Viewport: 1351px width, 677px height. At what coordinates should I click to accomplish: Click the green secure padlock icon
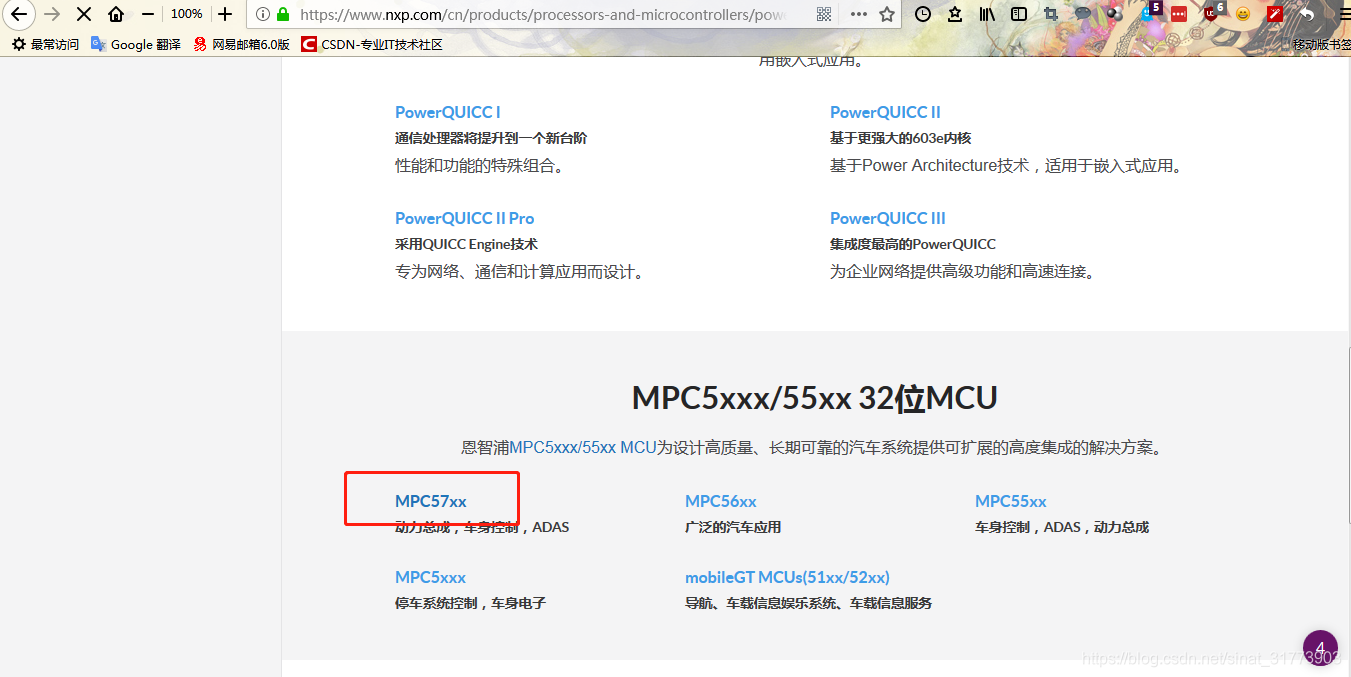tap(283, 14)
